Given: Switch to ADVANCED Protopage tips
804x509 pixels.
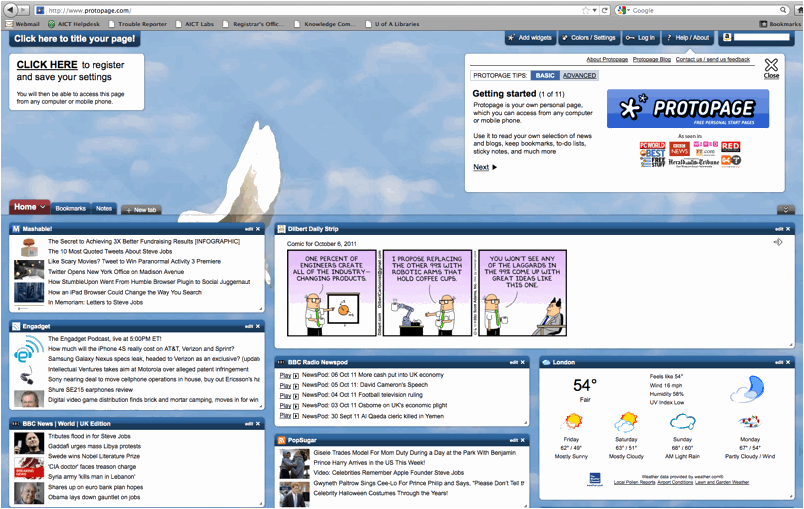Looking at the screenshot, I should (579, 75).
